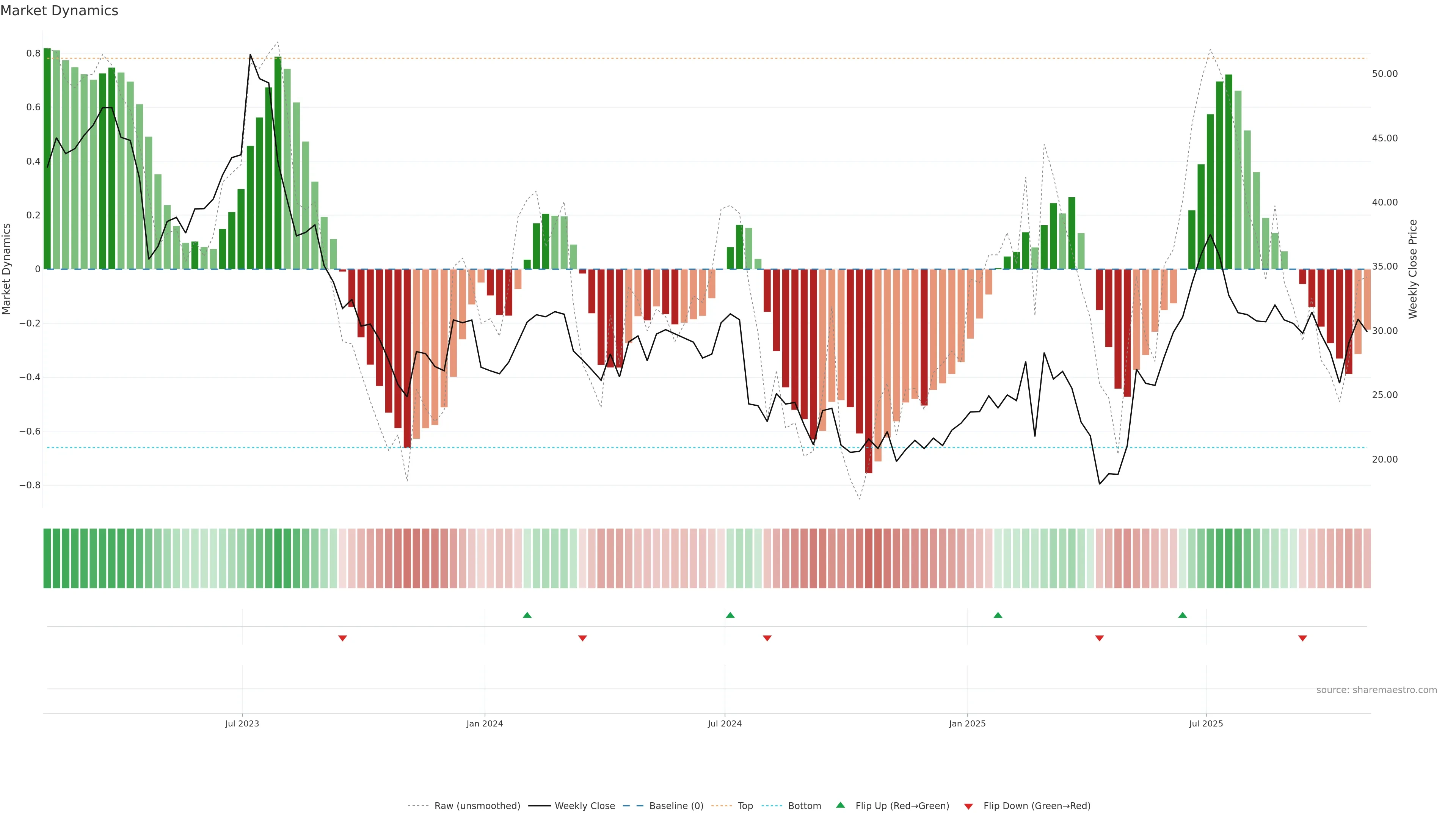Hide the Bottom line via legend
Viewport: 1456px width, 819px height.
coord(804,805)
